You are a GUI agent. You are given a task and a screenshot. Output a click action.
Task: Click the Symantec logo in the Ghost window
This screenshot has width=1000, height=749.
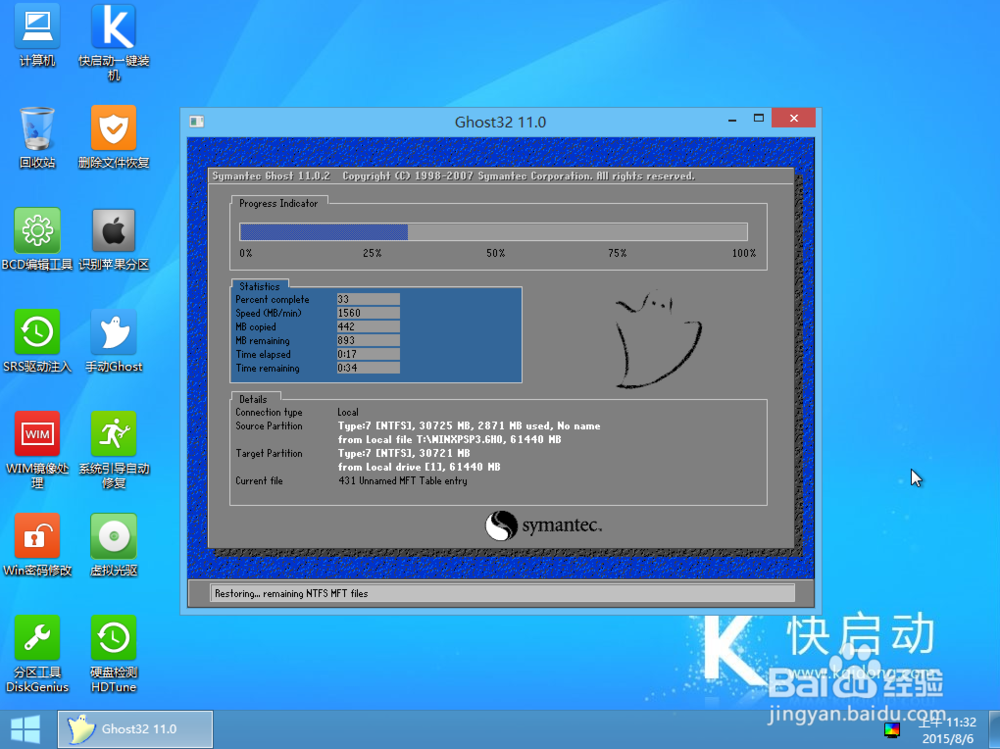tap(544, 526)
